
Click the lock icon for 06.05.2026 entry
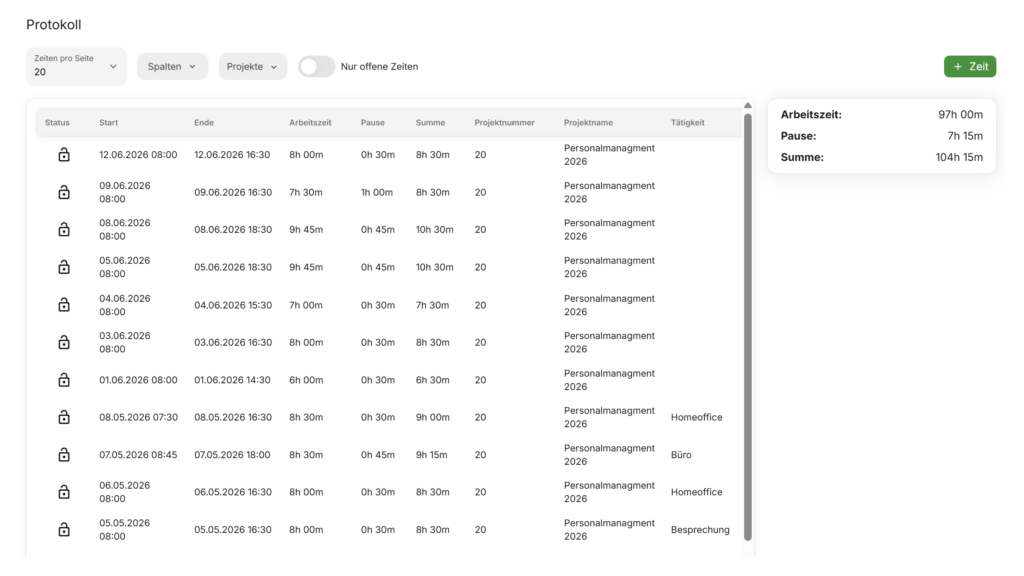pos(63,492)
